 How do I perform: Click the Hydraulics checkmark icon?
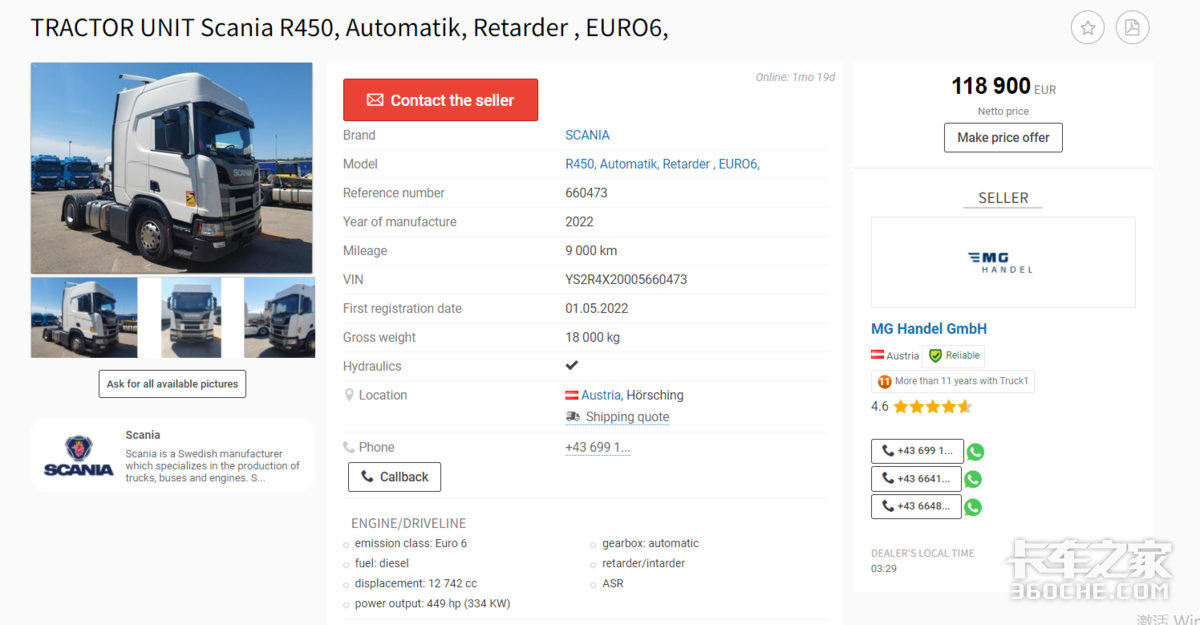click(x=572, y=366)
